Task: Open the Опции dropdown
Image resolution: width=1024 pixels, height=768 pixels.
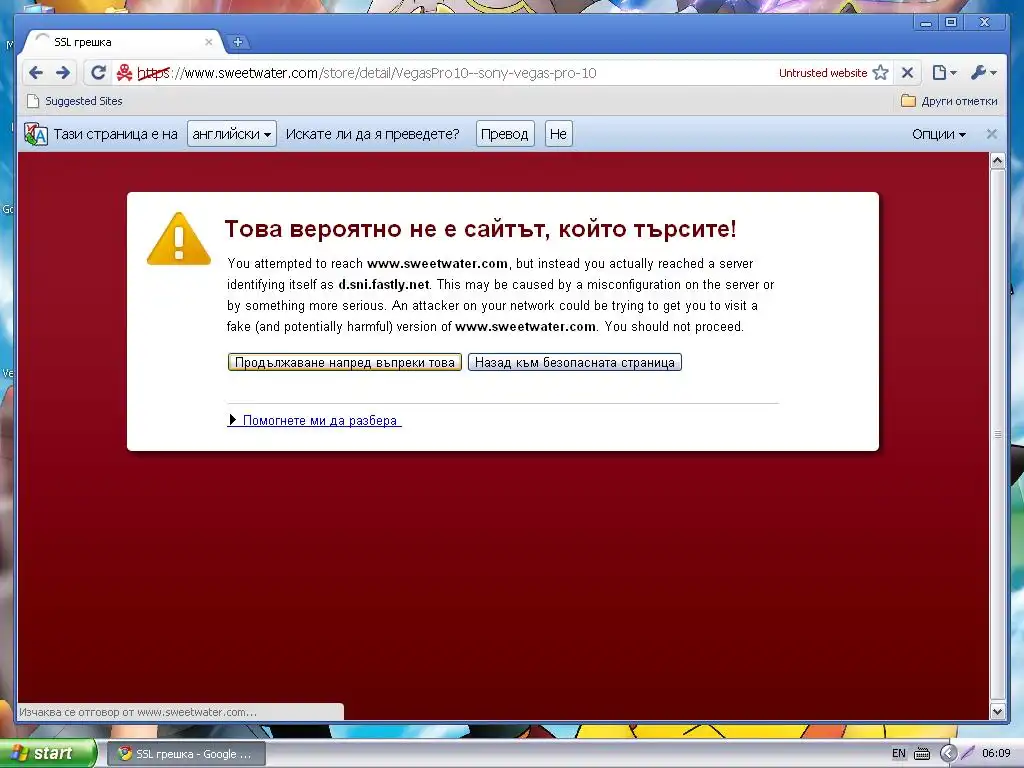Action: pos(938,134)
